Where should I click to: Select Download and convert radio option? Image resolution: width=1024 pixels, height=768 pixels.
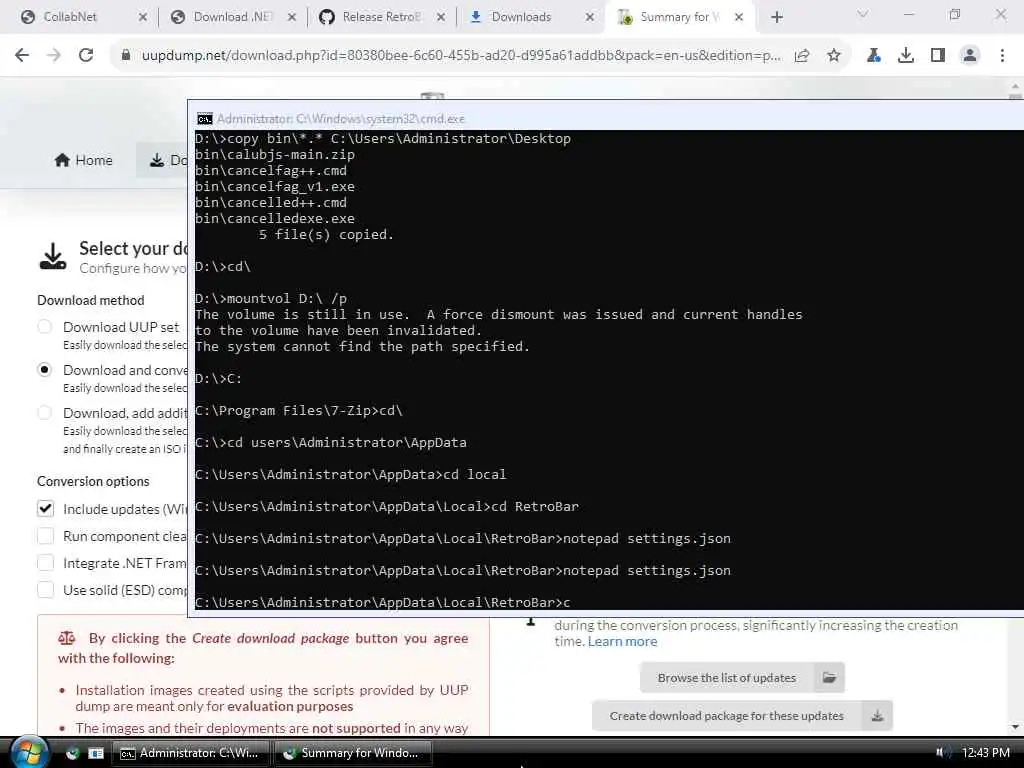tap(44, 370)
